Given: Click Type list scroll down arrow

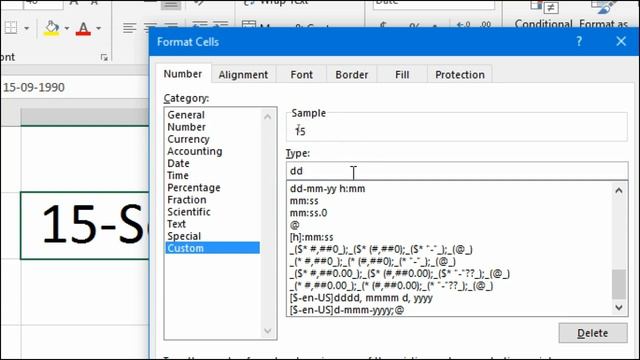Looking at the screenshot, I should tap(619, 307).
